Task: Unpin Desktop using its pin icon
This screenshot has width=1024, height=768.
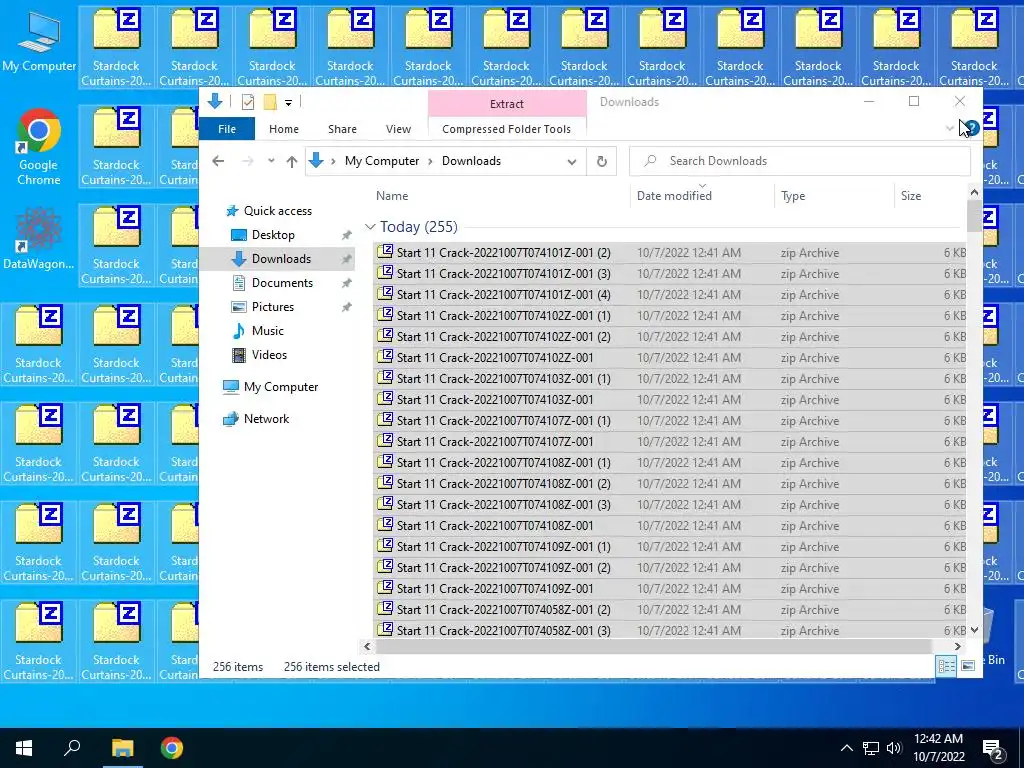Action: tap(346, 235)
